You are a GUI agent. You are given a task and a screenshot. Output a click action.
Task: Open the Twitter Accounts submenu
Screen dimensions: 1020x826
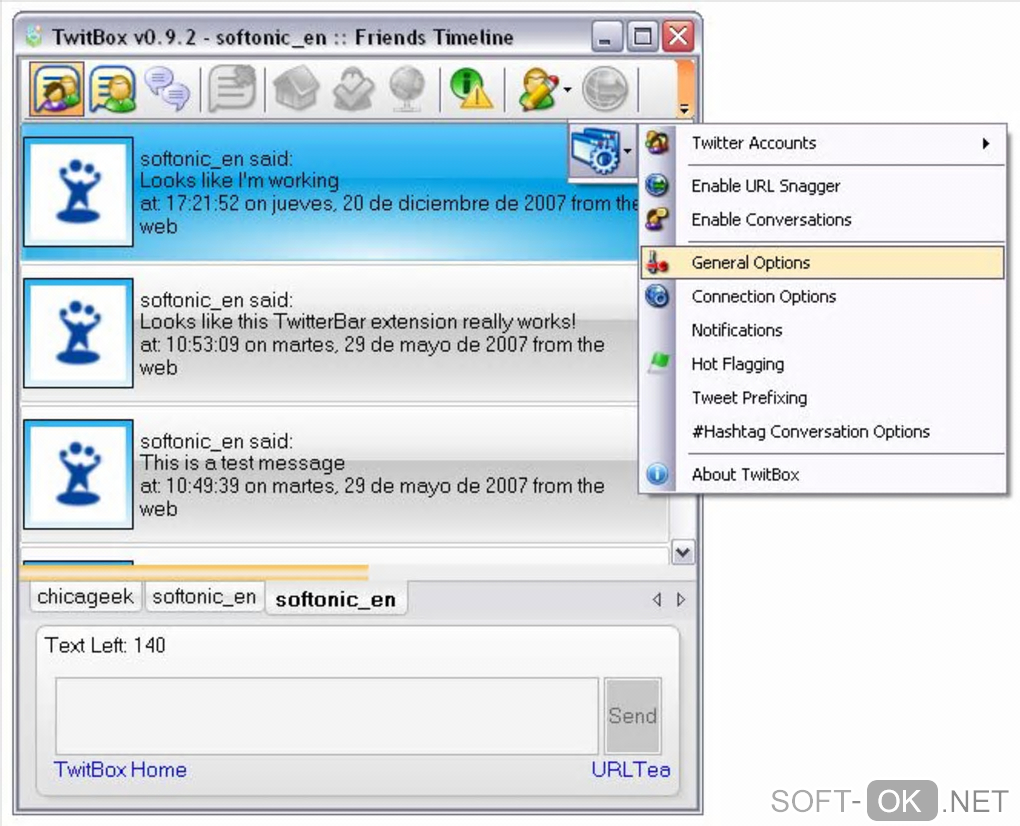pyautogui.click(x=823, y=143)
